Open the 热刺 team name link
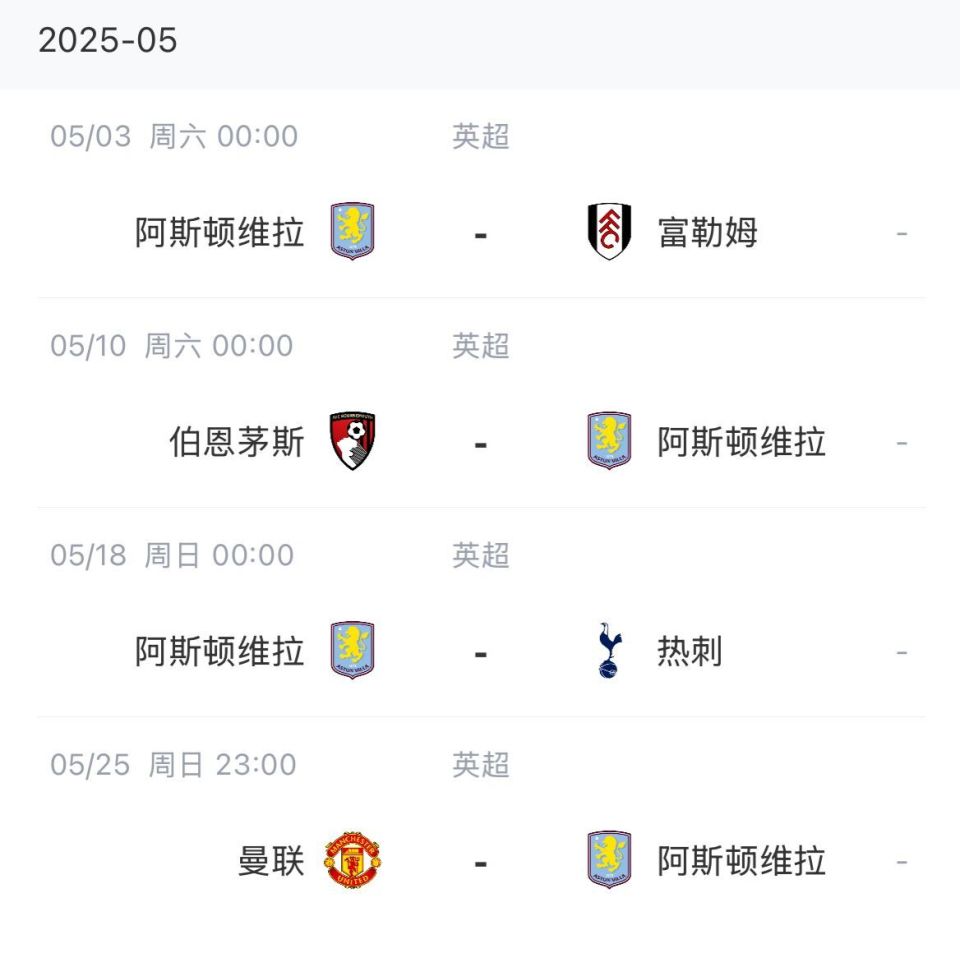 [x=690, y=651]
